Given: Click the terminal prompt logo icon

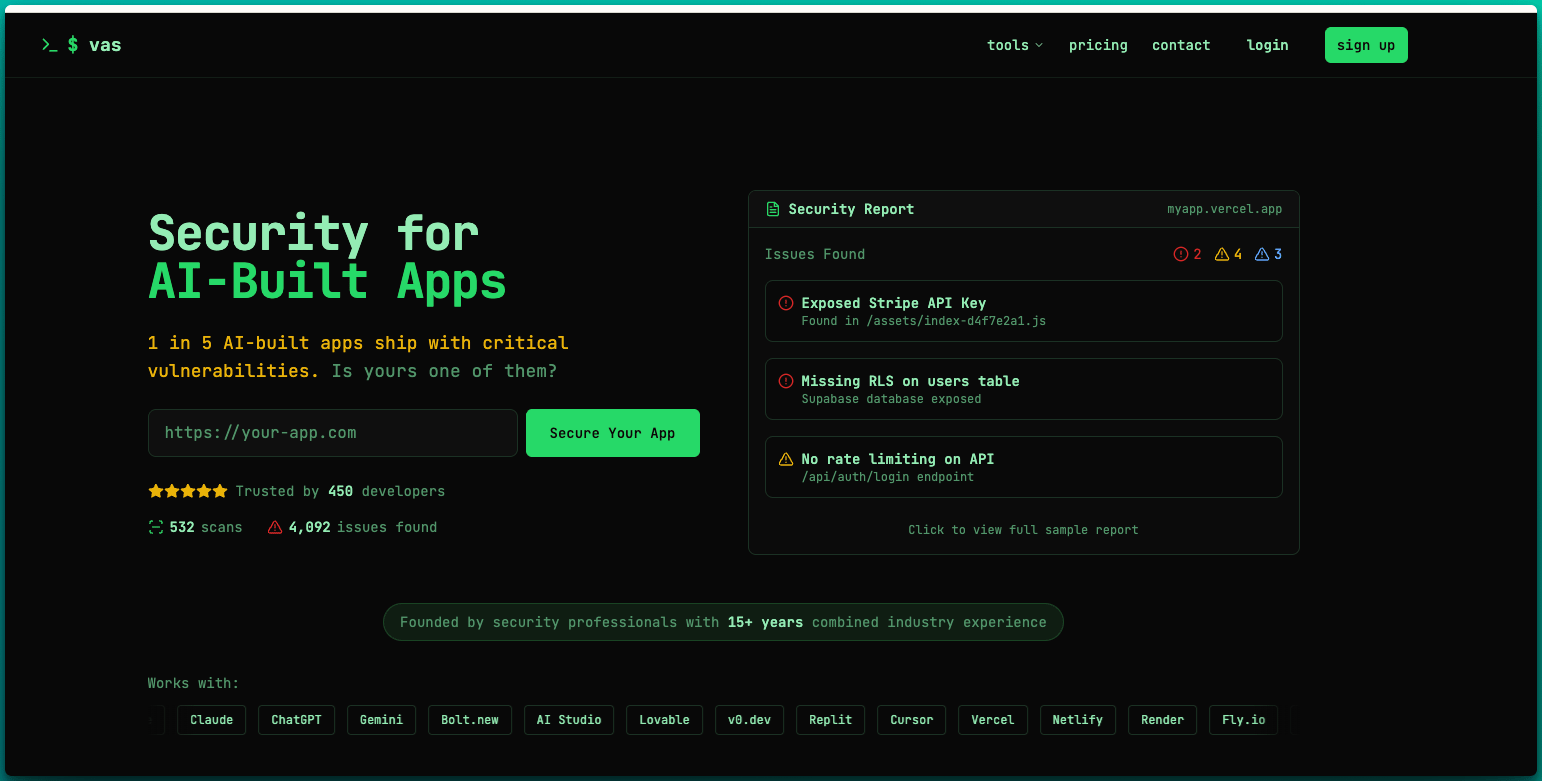Looking at the screenshot, I should (49, 45).
